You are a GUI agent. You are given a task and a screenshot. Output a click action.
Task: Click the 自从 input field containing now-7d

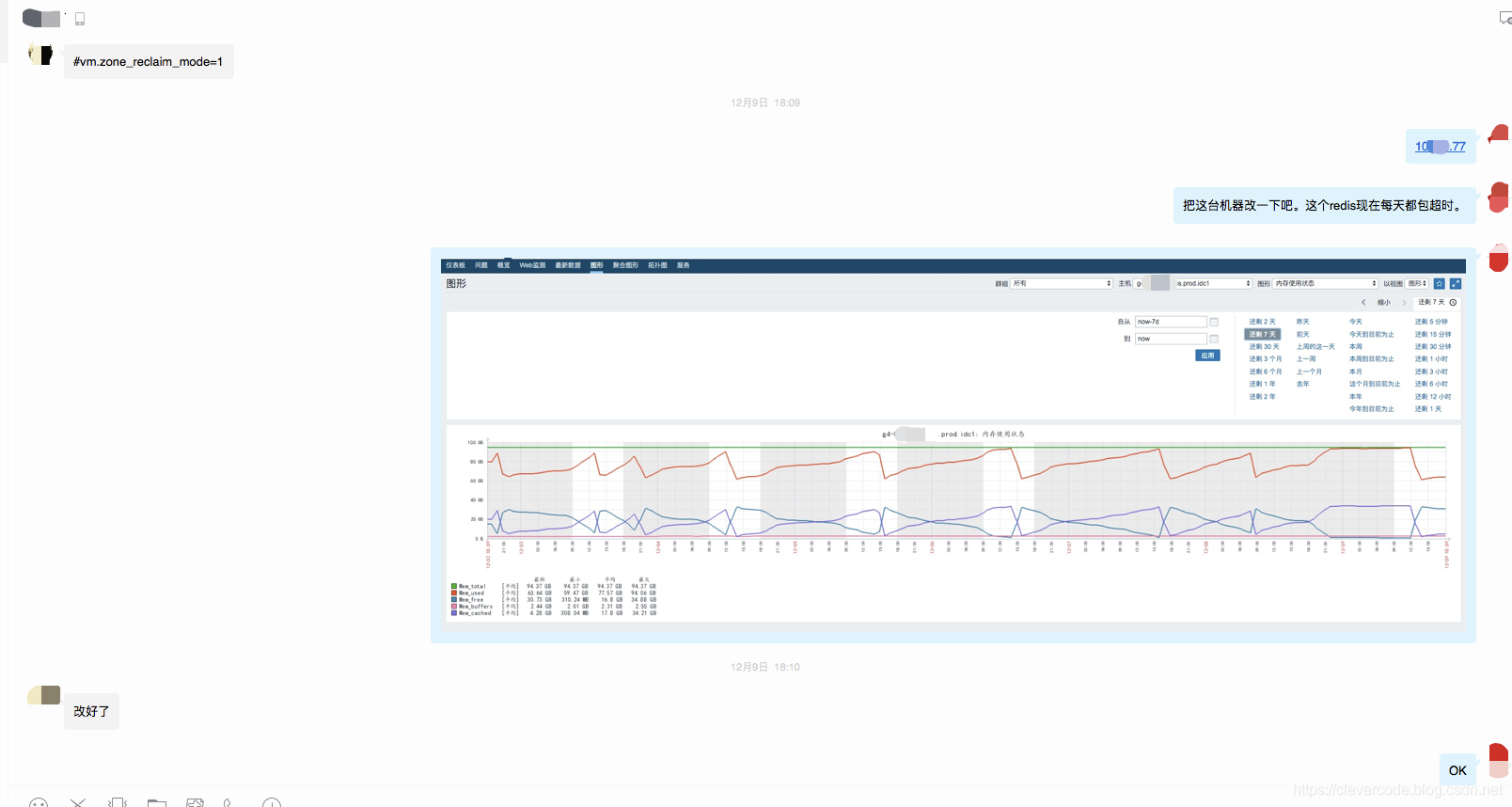point(1171,322)
